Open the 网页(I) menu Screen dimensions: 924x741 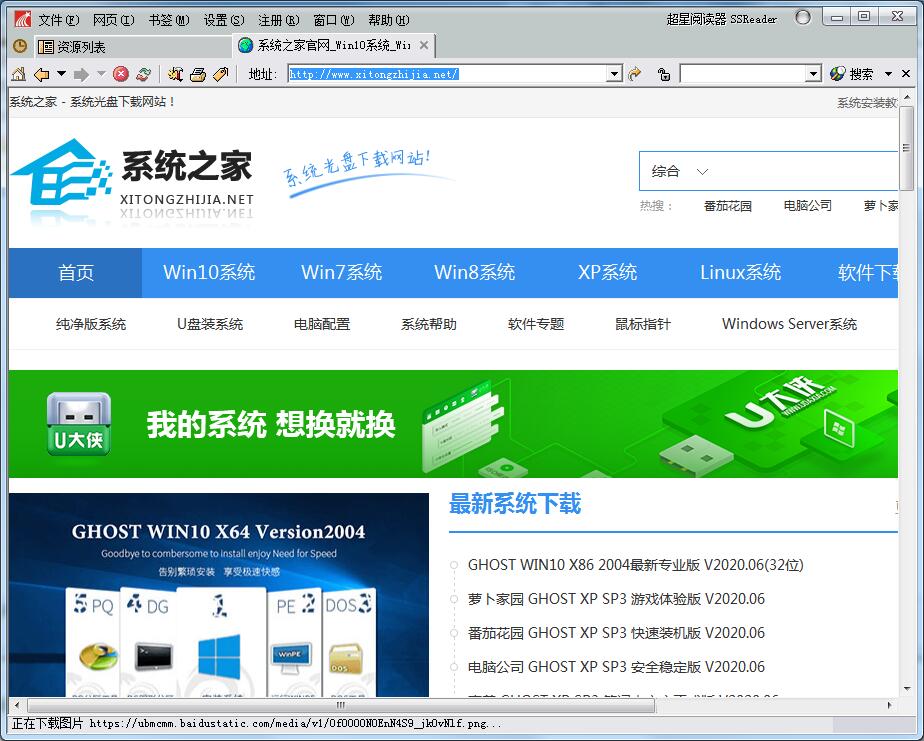(113, 20)
